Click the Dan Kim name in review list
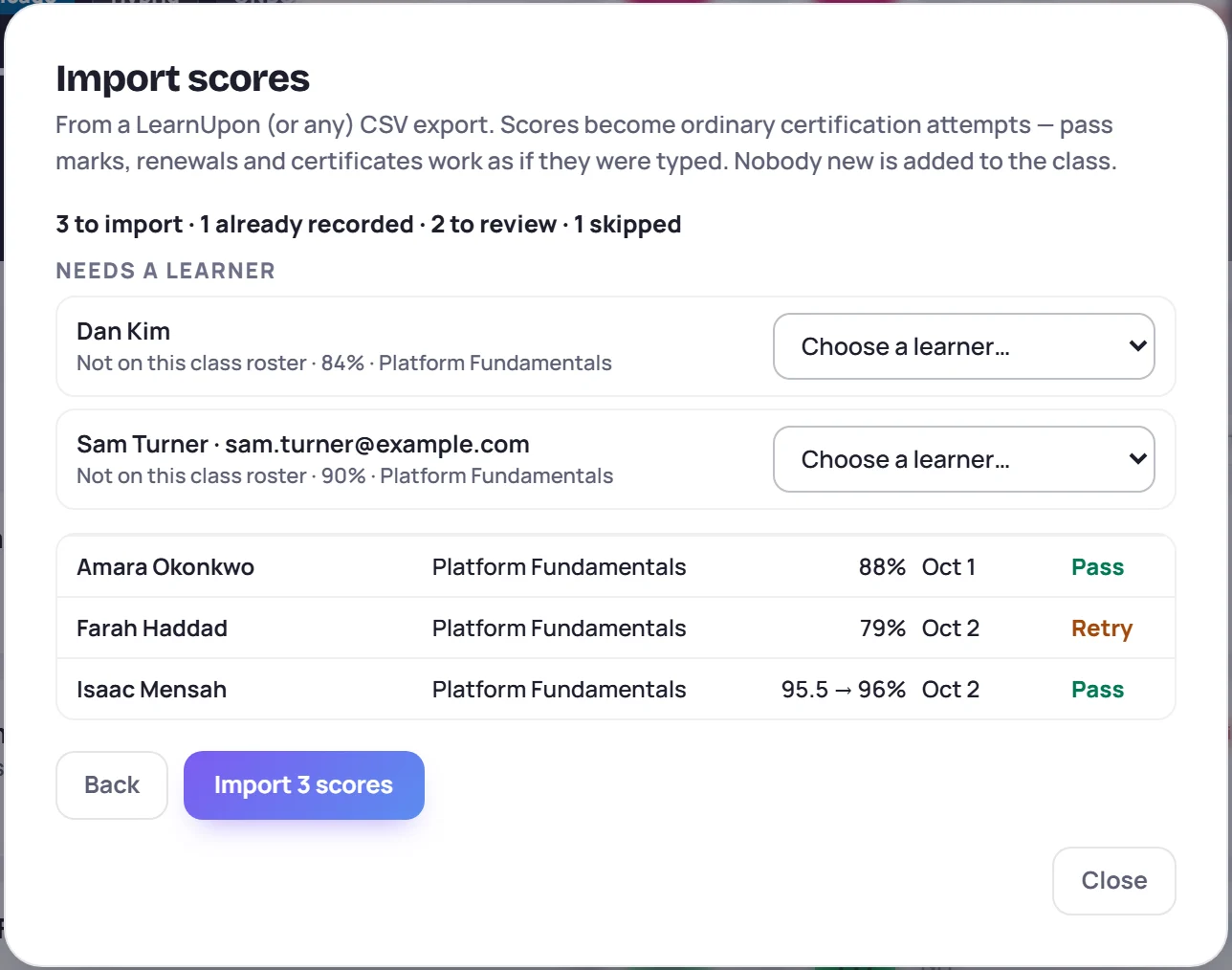 [123, 332]
